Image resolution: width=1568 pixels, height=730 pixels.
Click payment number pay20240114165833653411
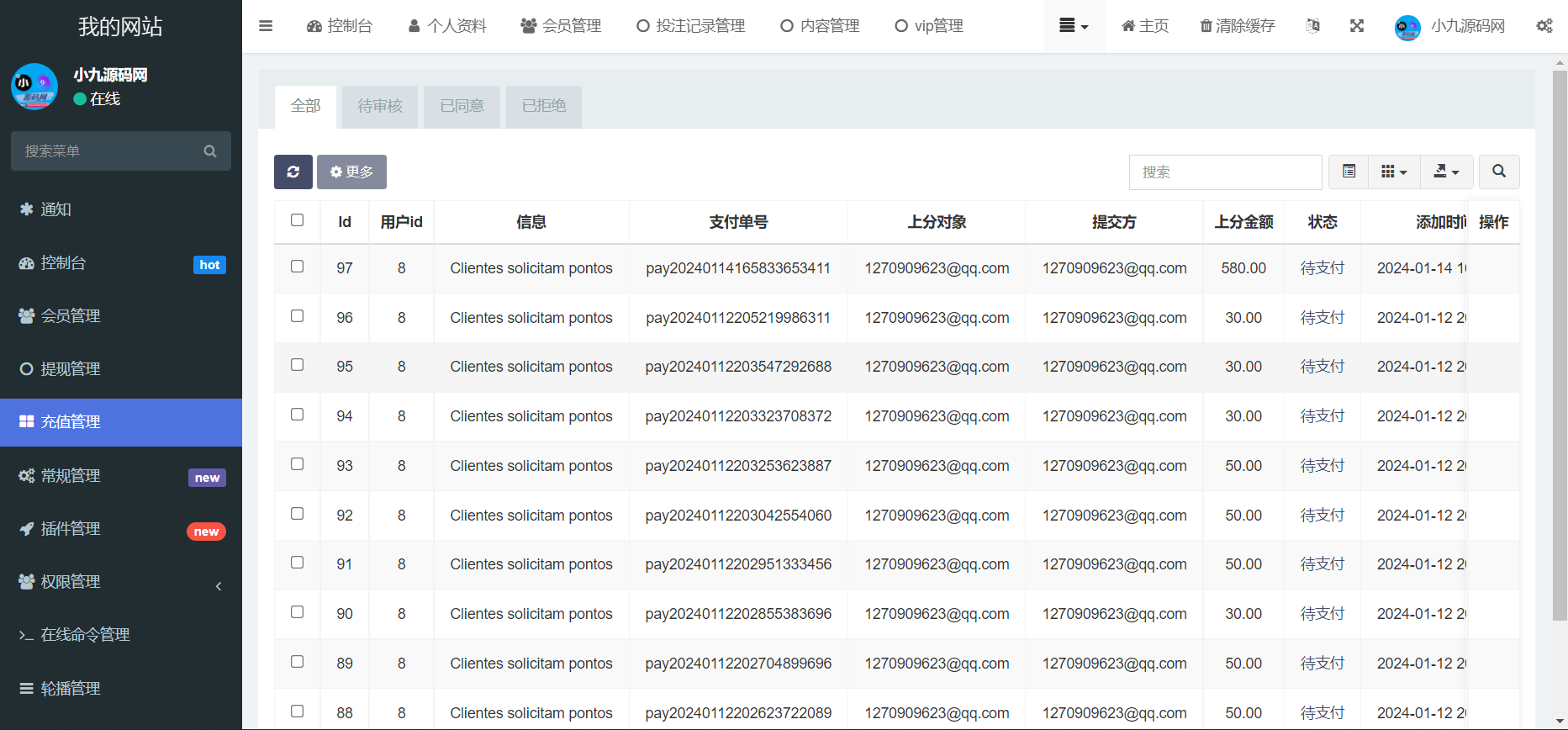click(738, 268)
